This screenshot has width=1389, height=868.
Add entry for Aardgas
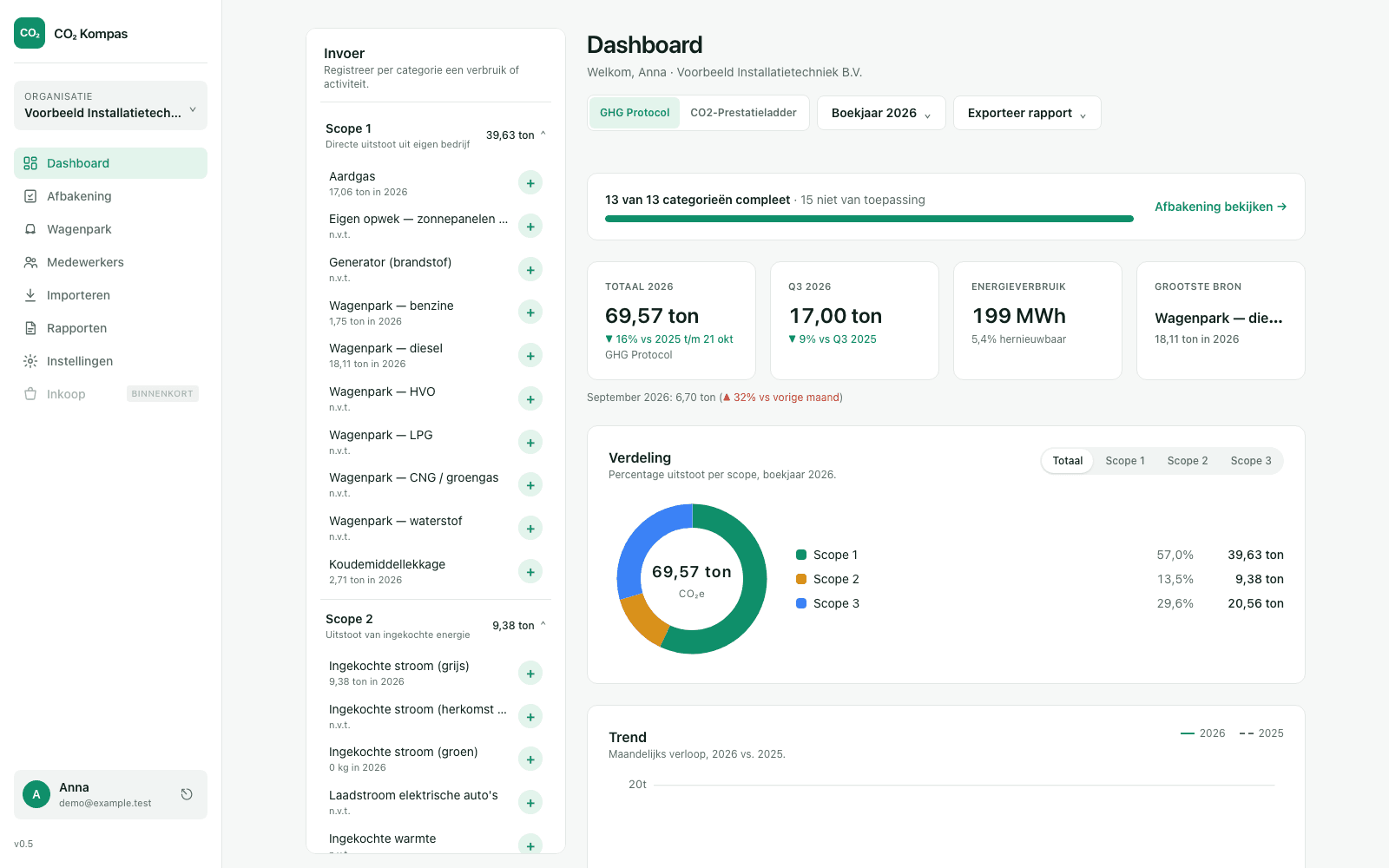tap(530, 183)
